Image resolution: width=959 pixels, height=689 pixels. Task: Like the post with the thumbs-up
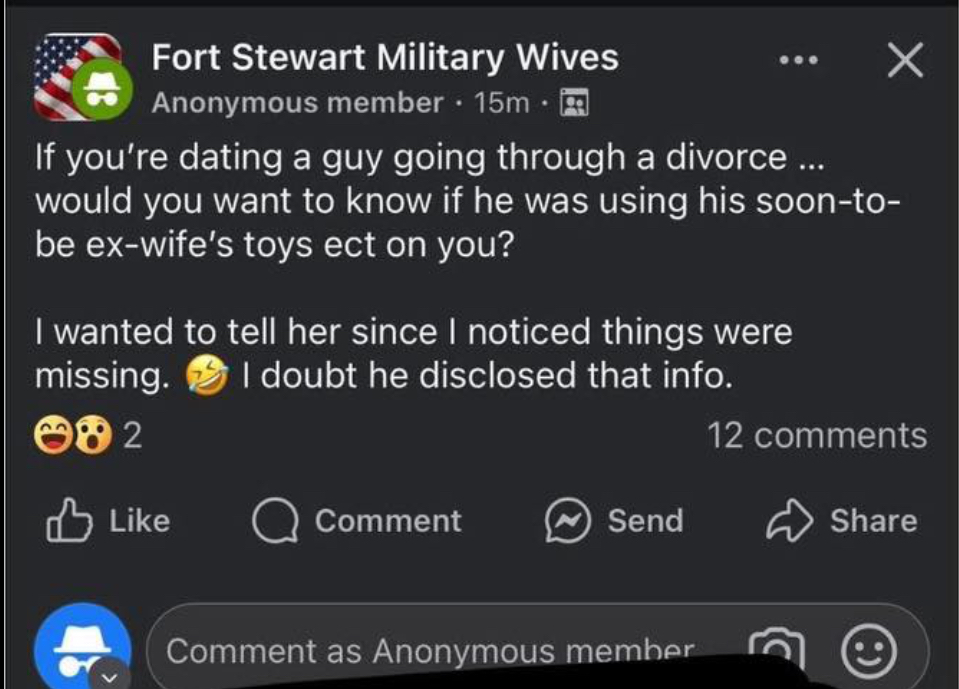pos(110,521)
